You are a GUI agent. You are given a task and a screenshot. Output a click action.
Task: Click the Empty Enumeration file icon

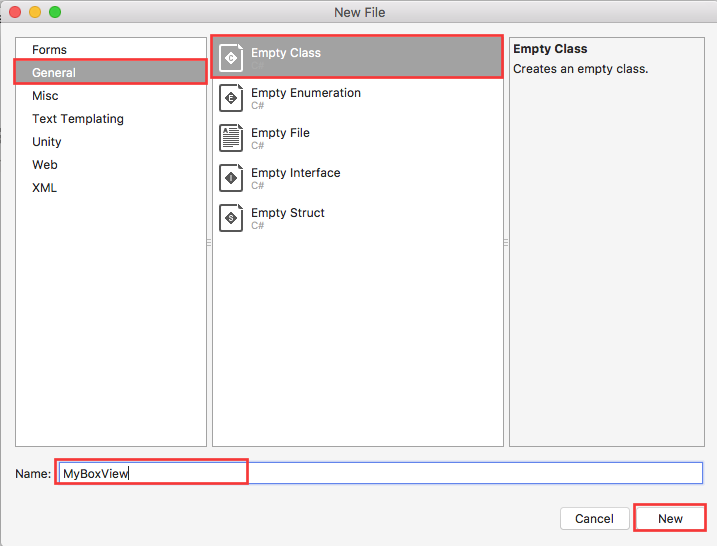coord(231,98)
